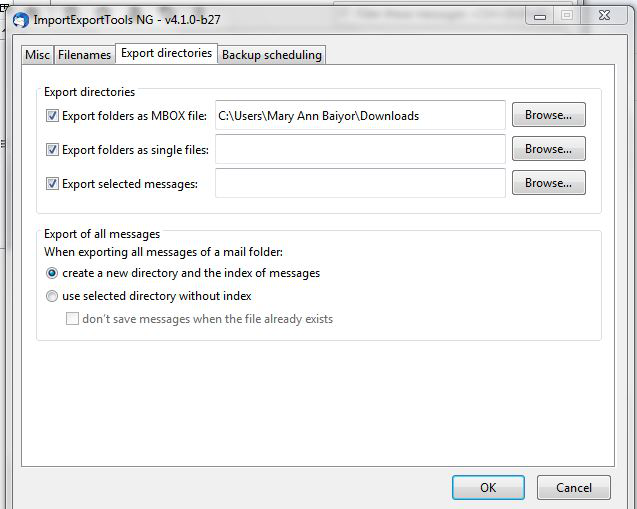Browse for single files export directory
This screenshot has height=509, width=637.
[548, 149]
